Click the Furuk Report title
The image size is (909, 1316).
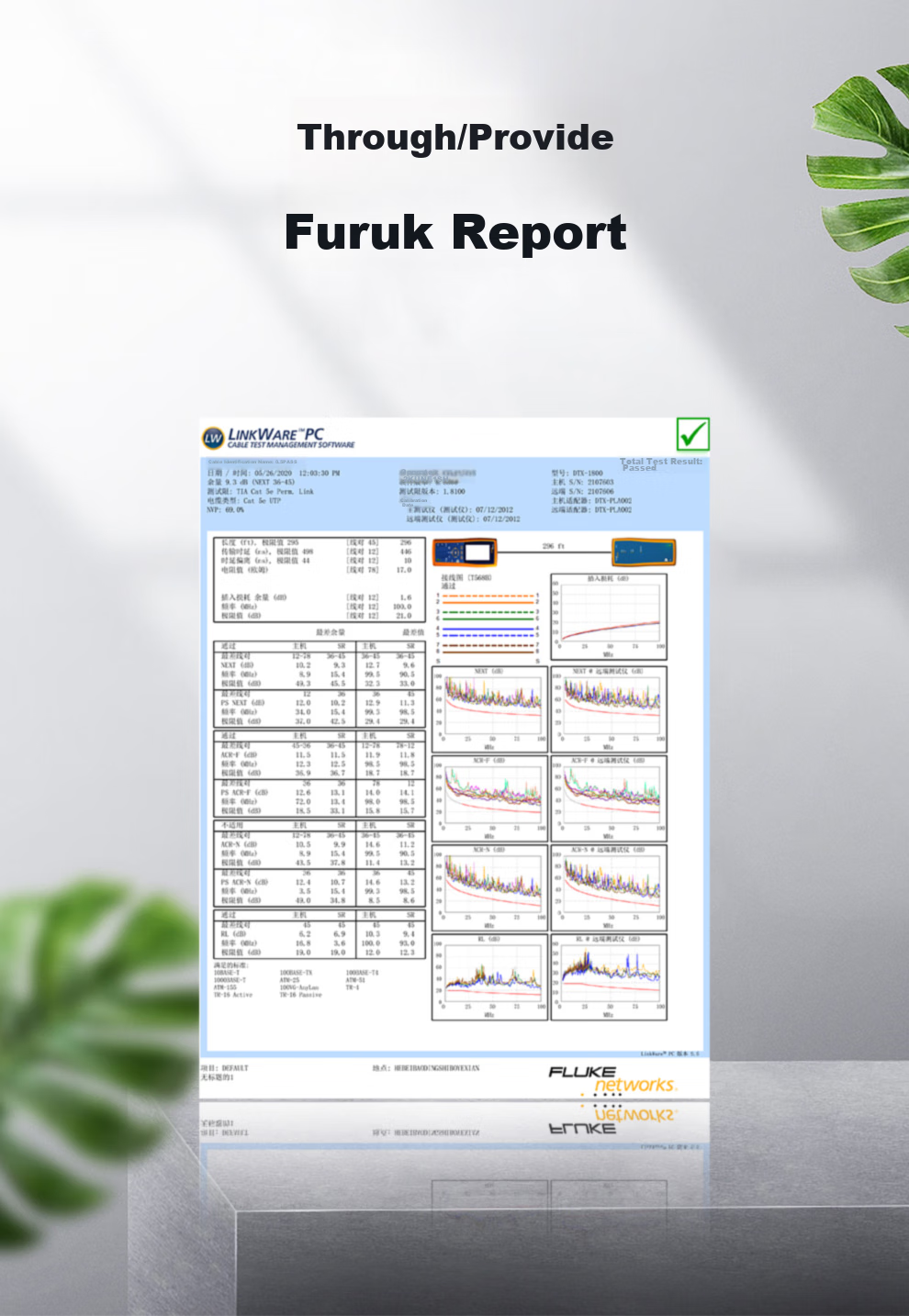(455, 231)
